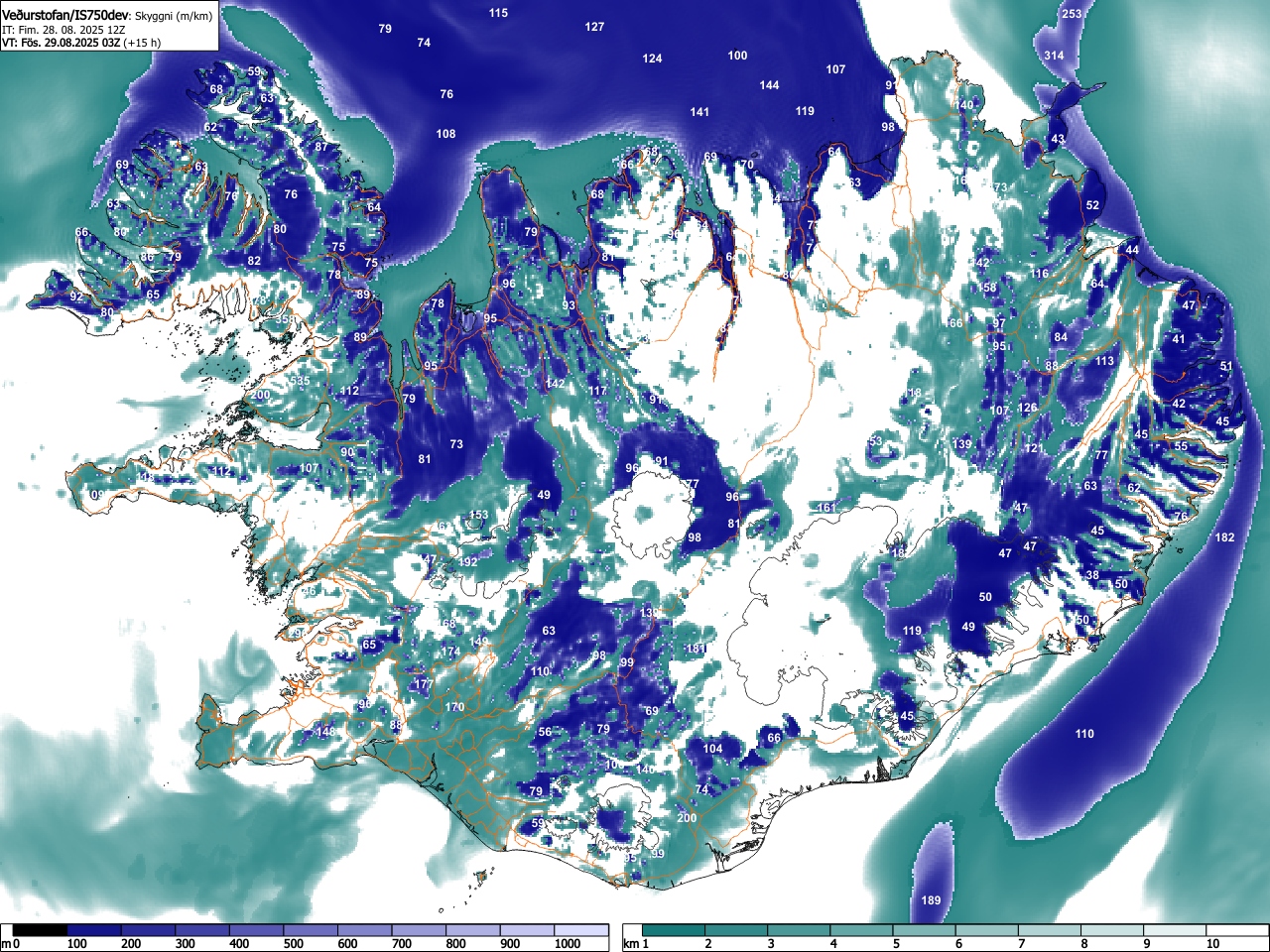Click the 141 visibility value on the map
Viewport: 1270px width, 952px height.
(699, 112)
